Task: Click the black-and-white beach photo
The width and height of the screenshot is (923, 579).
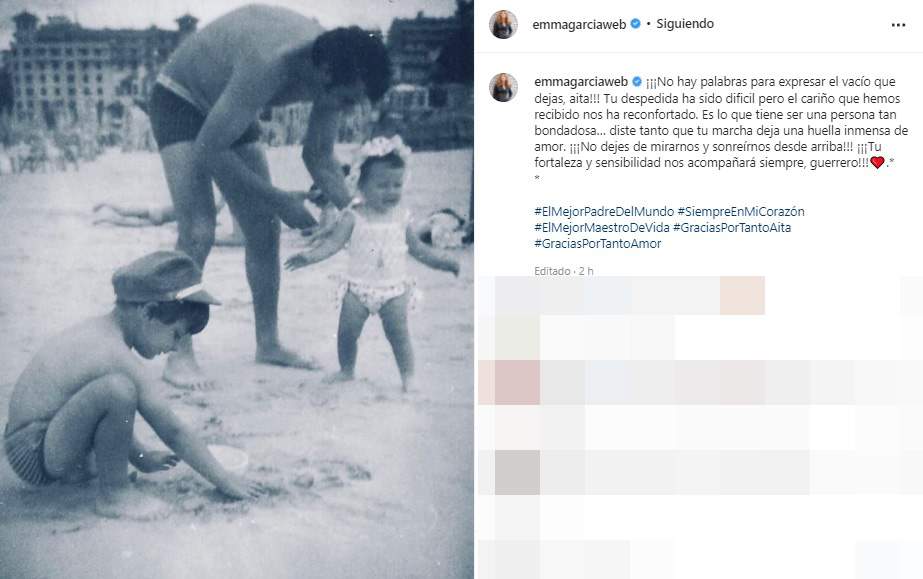Action: coord(237,290)
